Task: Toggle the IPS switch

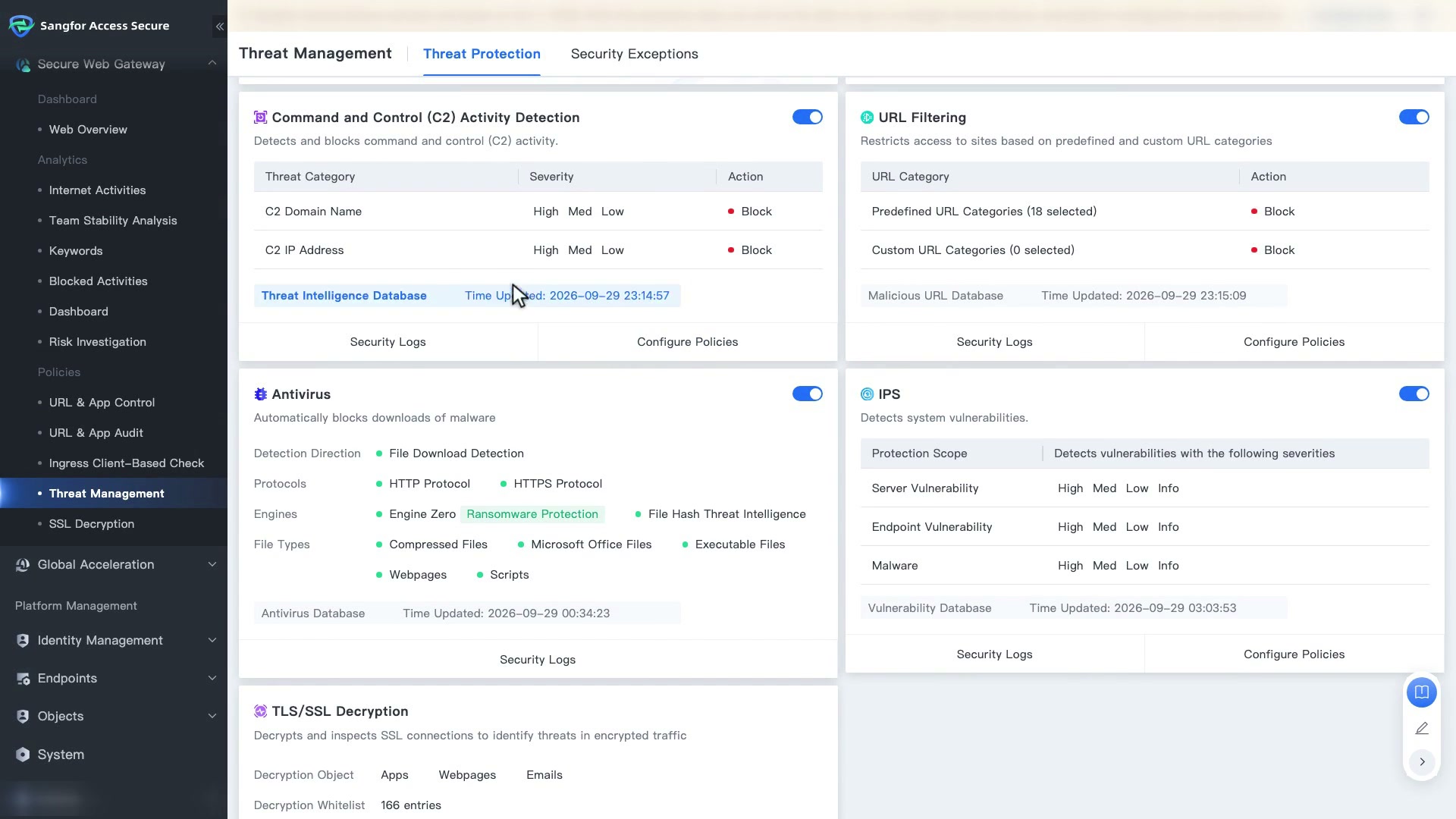Action: coord(1414,394)
